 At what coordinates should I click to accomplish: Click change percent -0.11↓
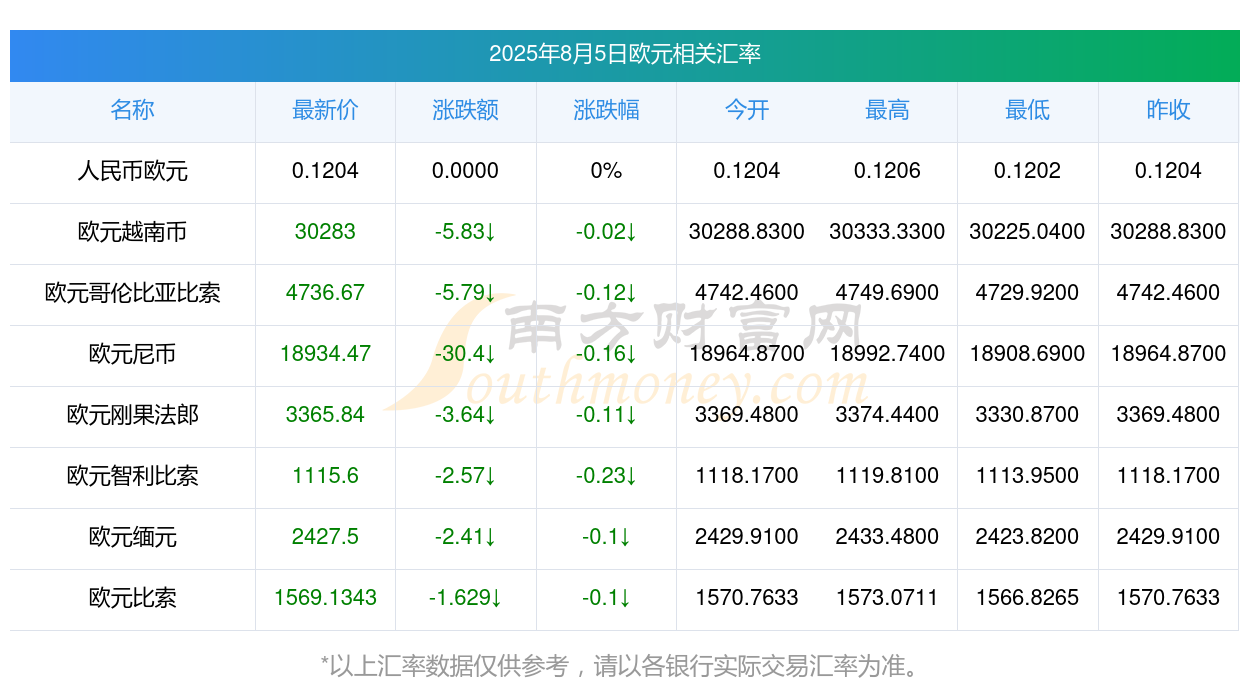click(x=606, y=415)
